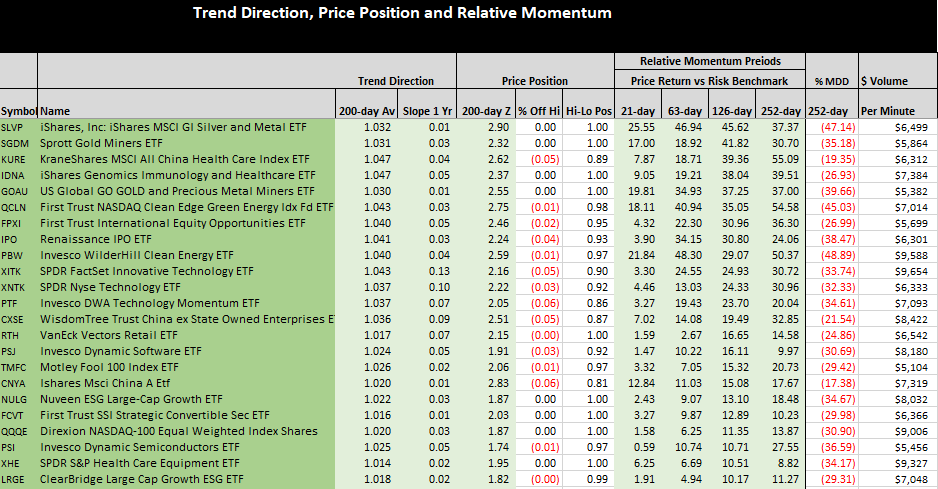Select the '200-day Z' column header
Image resolution: width=938 pixels, height=489 pixels.
coord(486,110)
